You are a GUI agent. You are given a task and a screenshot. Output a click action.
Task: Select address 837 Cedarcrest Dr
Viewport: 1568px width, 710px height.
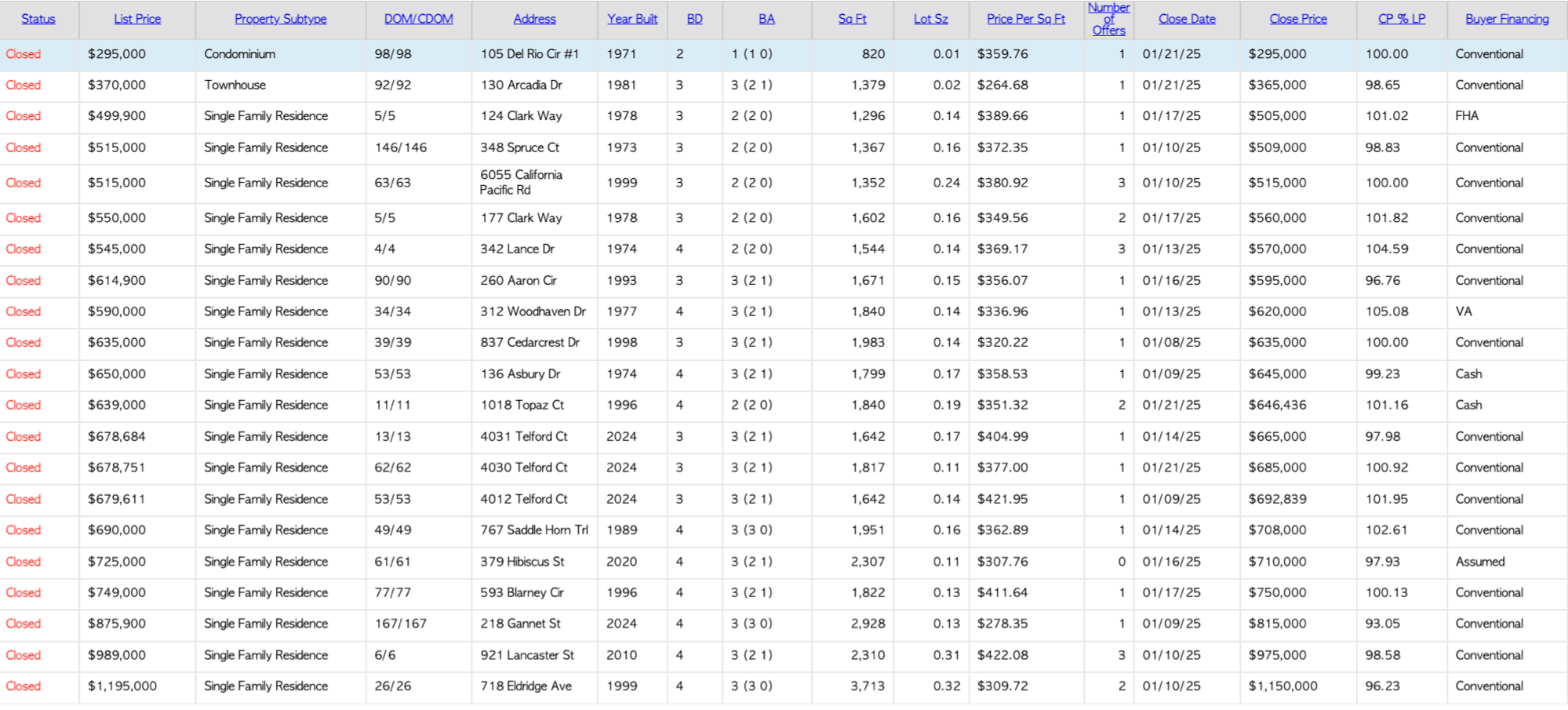pyautogui.click(x=530, y=343)
